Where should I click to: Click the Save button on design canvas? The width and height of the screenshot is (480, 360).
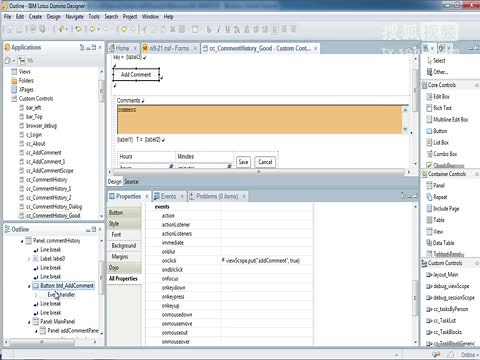click(x=243, y=162)
